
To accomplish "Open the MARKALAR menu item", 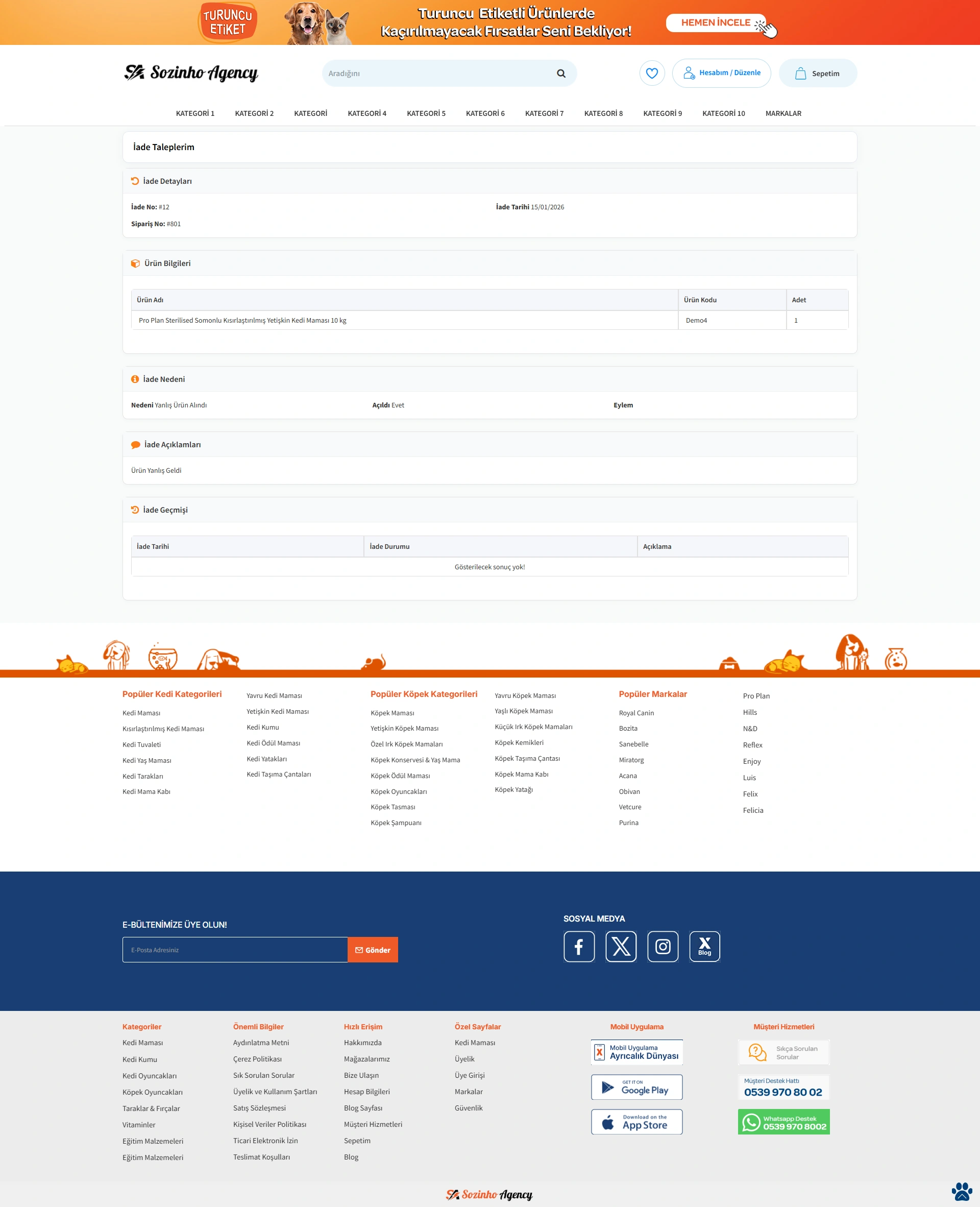I will coord(782,113).
